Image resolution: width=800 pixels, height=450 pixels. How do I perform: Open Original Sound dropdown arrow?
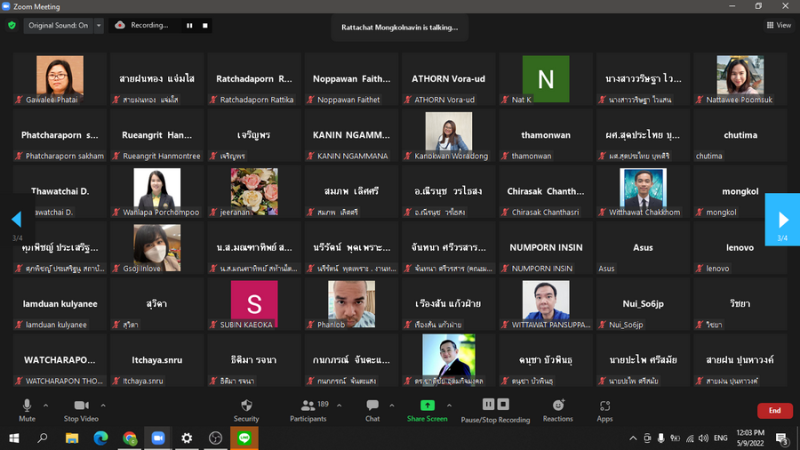pyautogui.click(x=98, y=25)
